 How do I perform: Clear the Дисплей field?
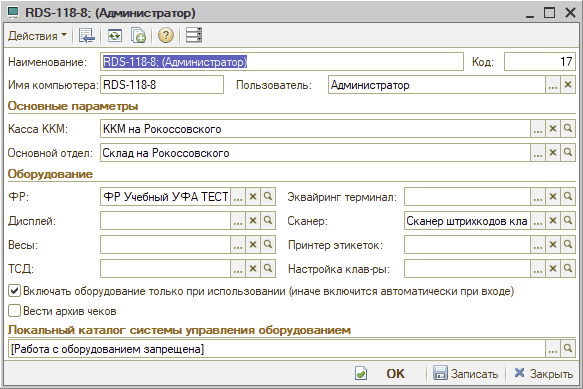pos(253,221)
